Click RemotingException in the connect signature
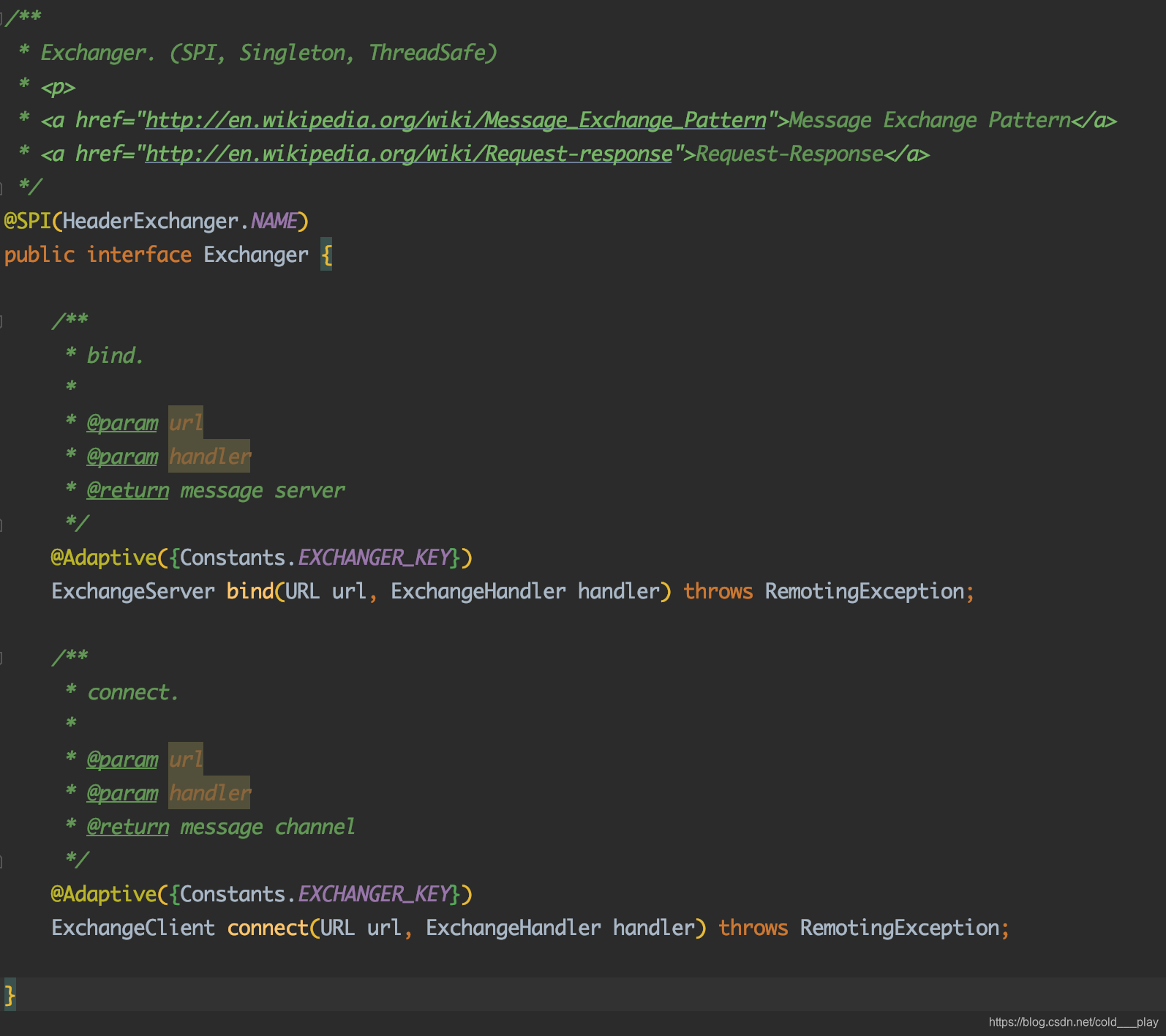 (900, 928)
